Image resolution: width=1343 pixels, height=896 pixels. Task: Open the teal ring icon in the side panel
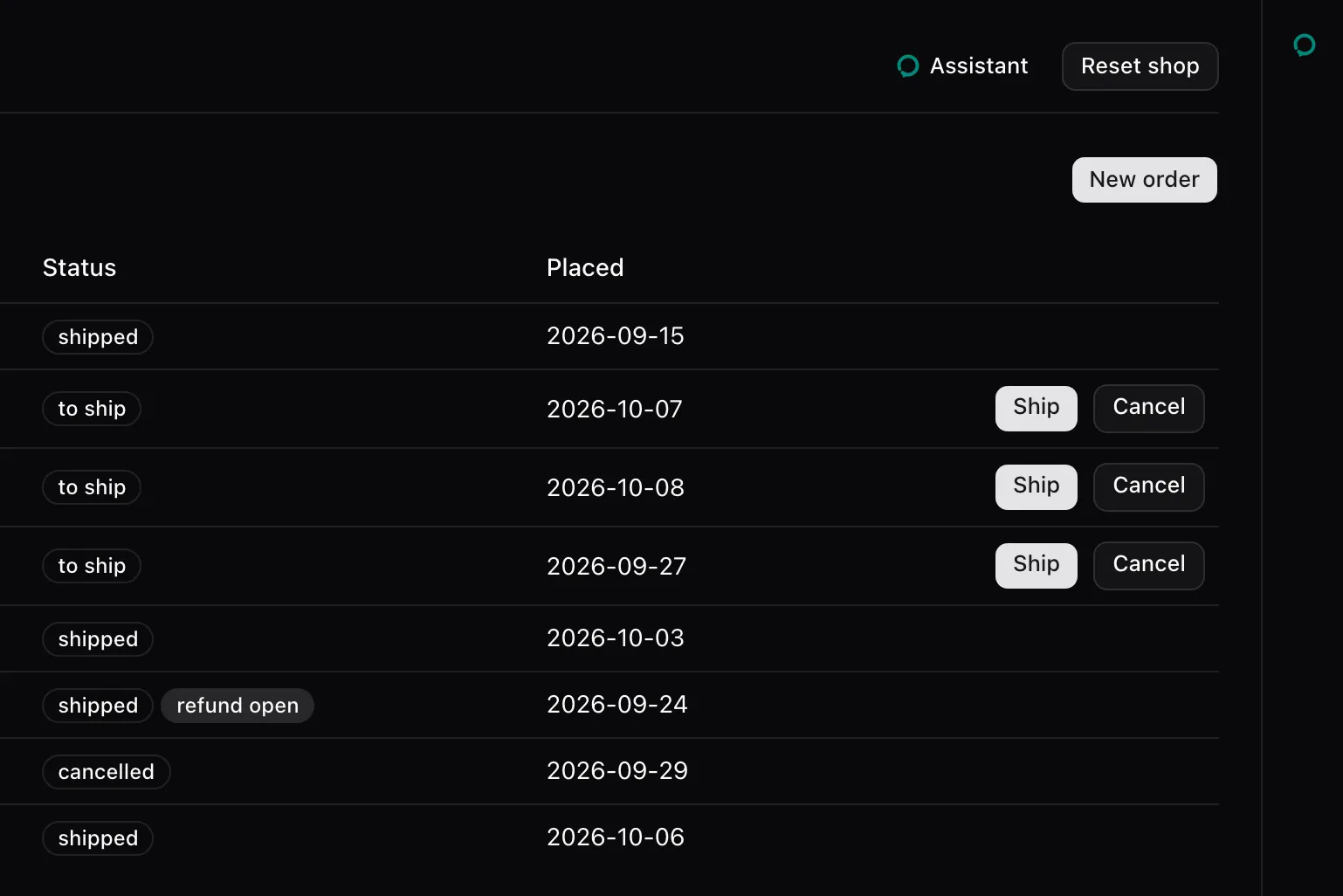(x=1305, y=45)
